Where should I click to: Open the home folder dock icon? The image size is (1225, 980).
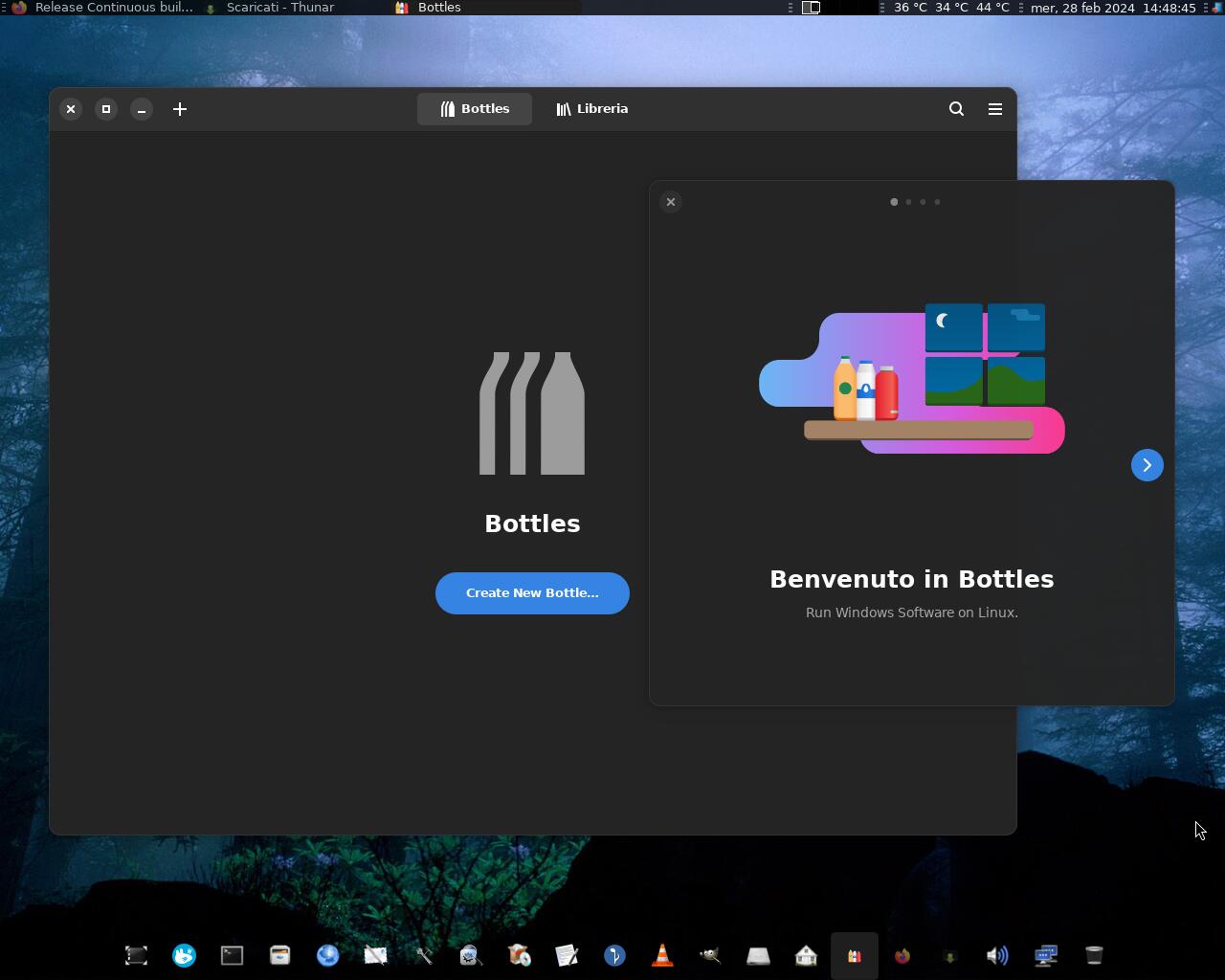[806, 955]
